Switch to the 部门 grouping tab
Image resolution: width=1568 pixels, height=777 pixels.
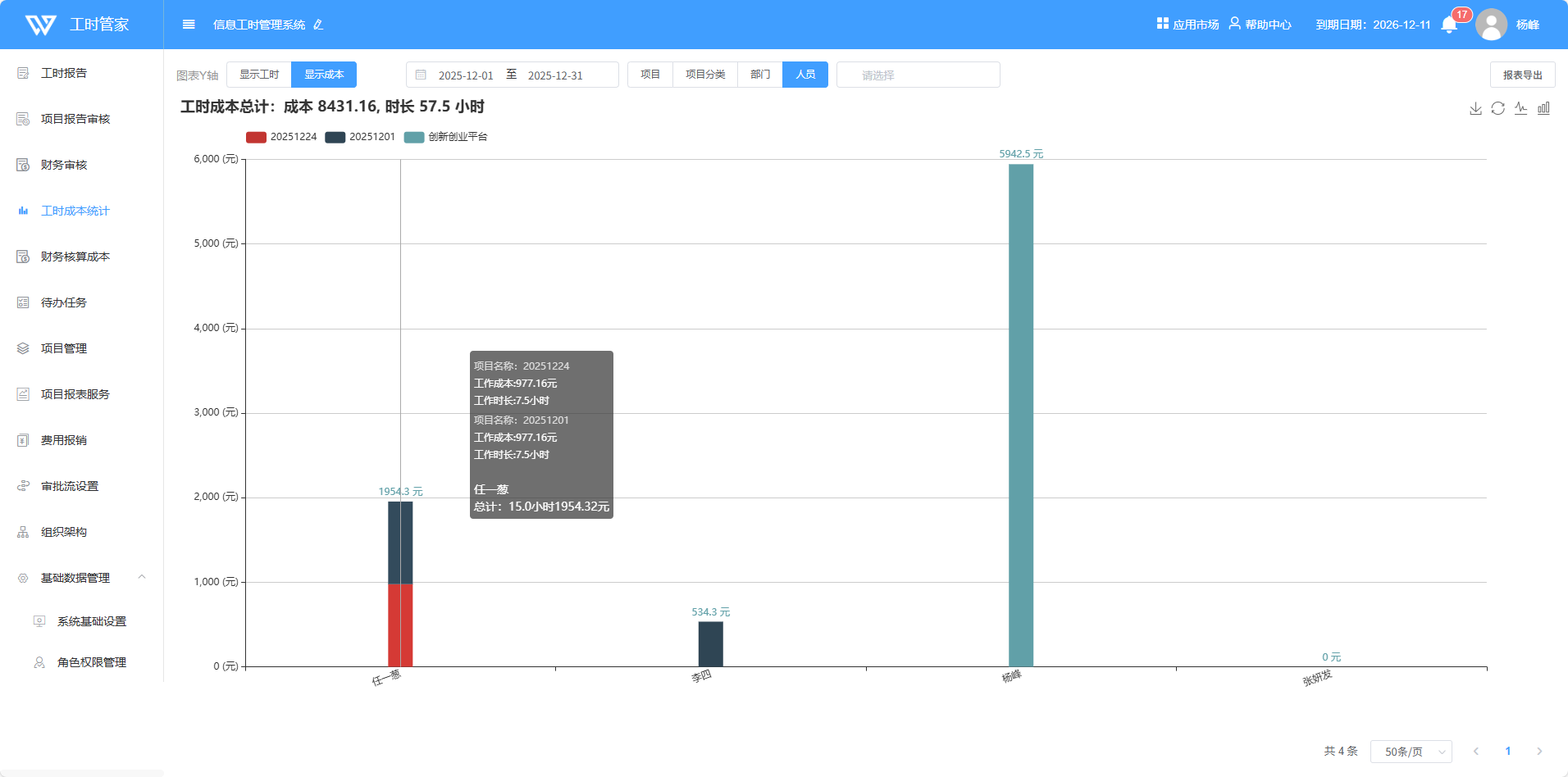(760, 75)
